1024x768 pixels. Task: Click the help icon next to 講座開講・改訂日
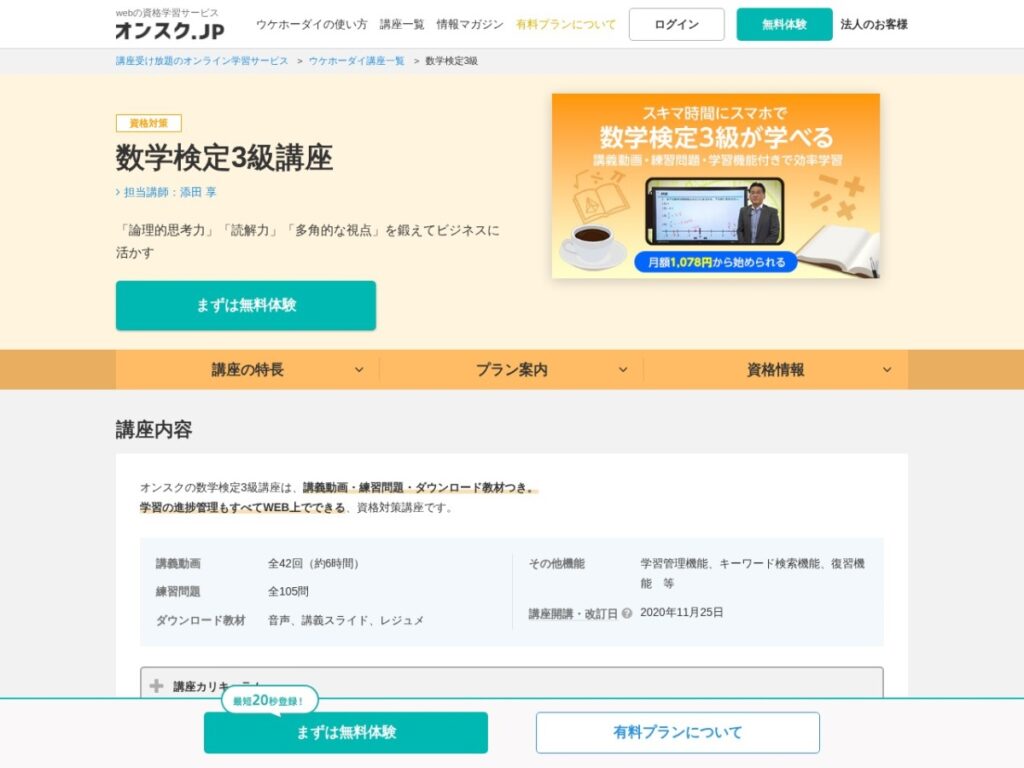pos(627,613)
